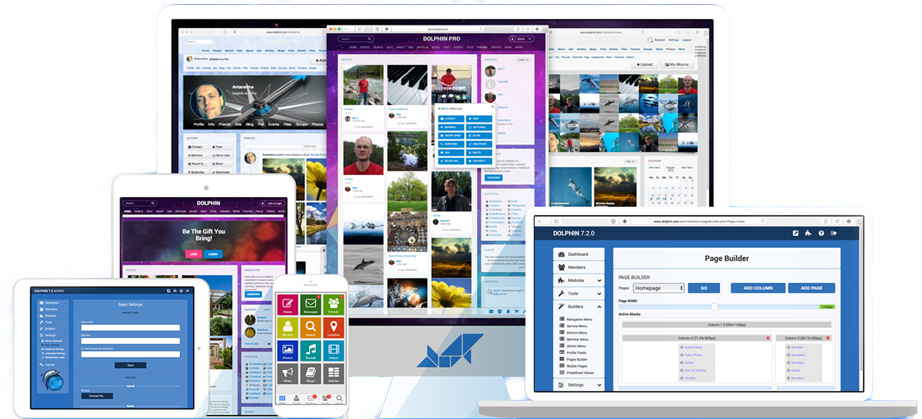Screen dimensions: 922x419
Task: Expand Settings chevron in laptop sidebar
Action: 600,385
